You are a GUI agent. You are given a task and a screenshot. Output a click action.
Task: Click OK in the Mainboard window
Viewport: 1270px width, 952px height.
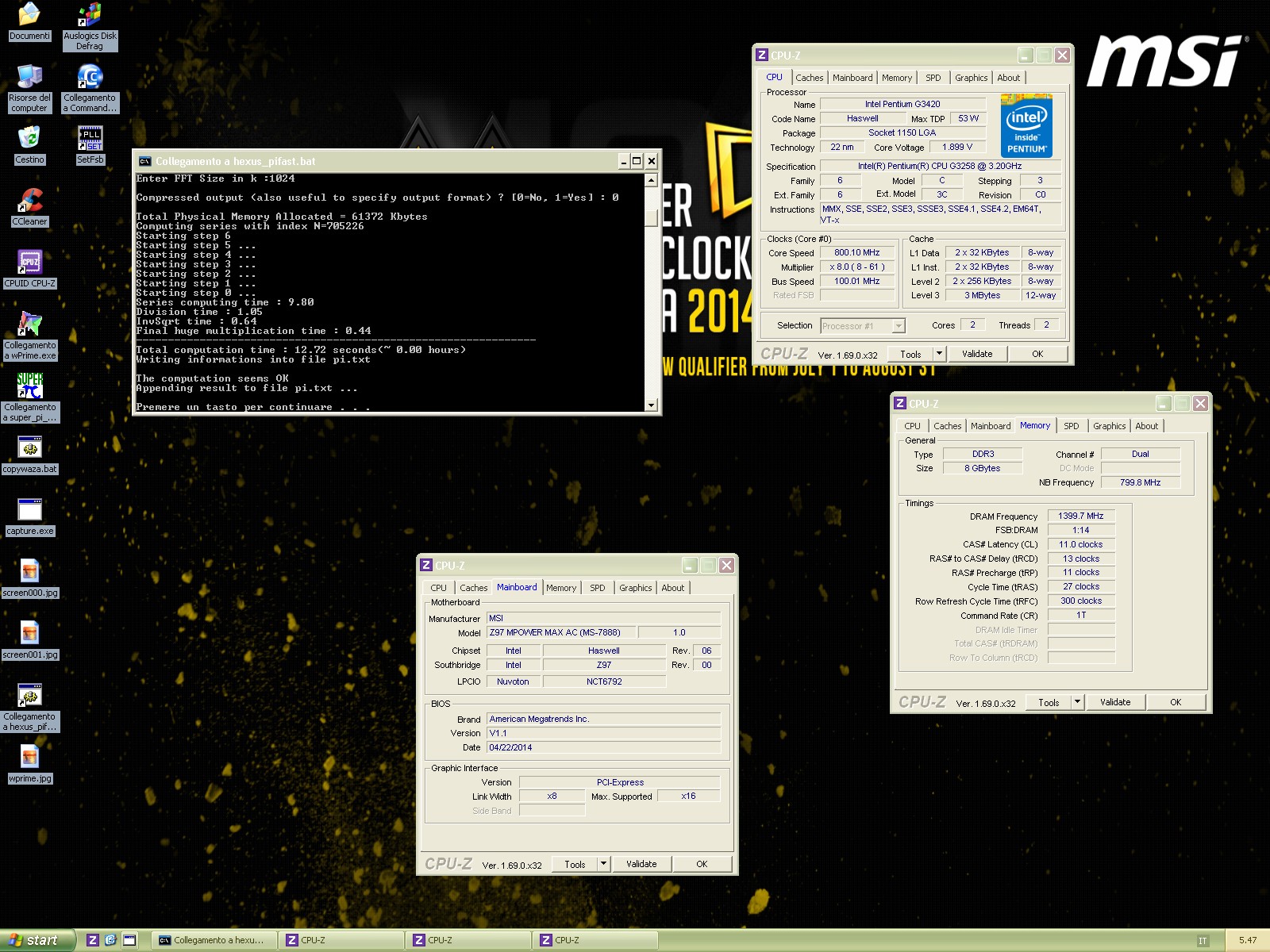702,864
